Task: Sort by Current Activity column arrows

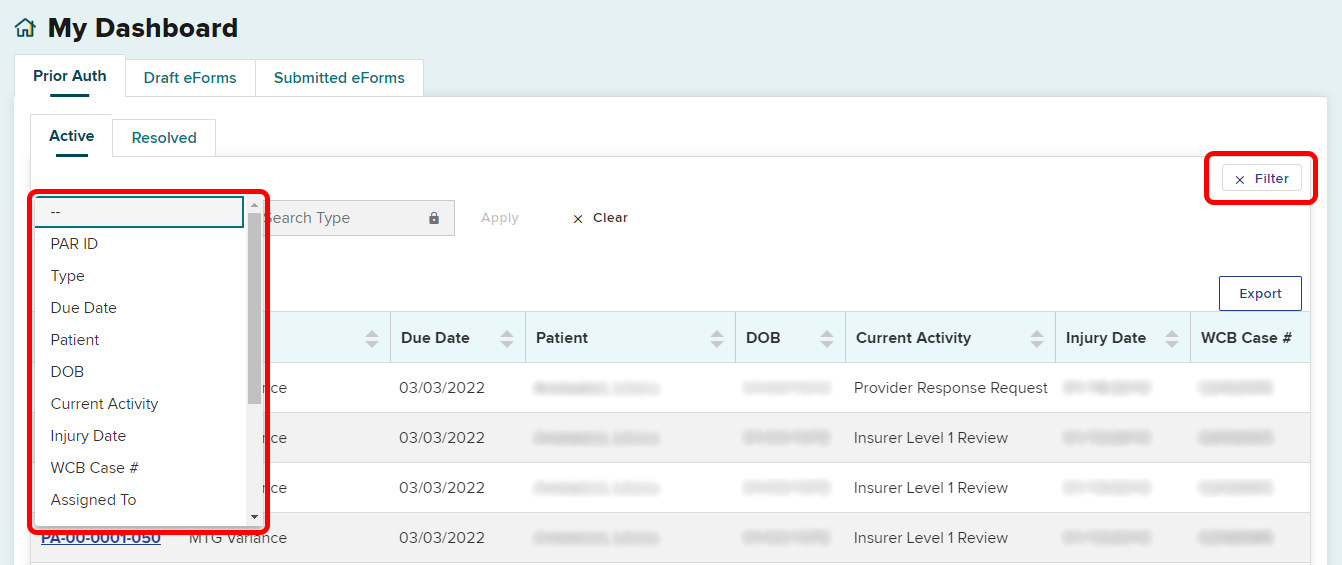Action: pyautogui.click(x=1037, y=339)
